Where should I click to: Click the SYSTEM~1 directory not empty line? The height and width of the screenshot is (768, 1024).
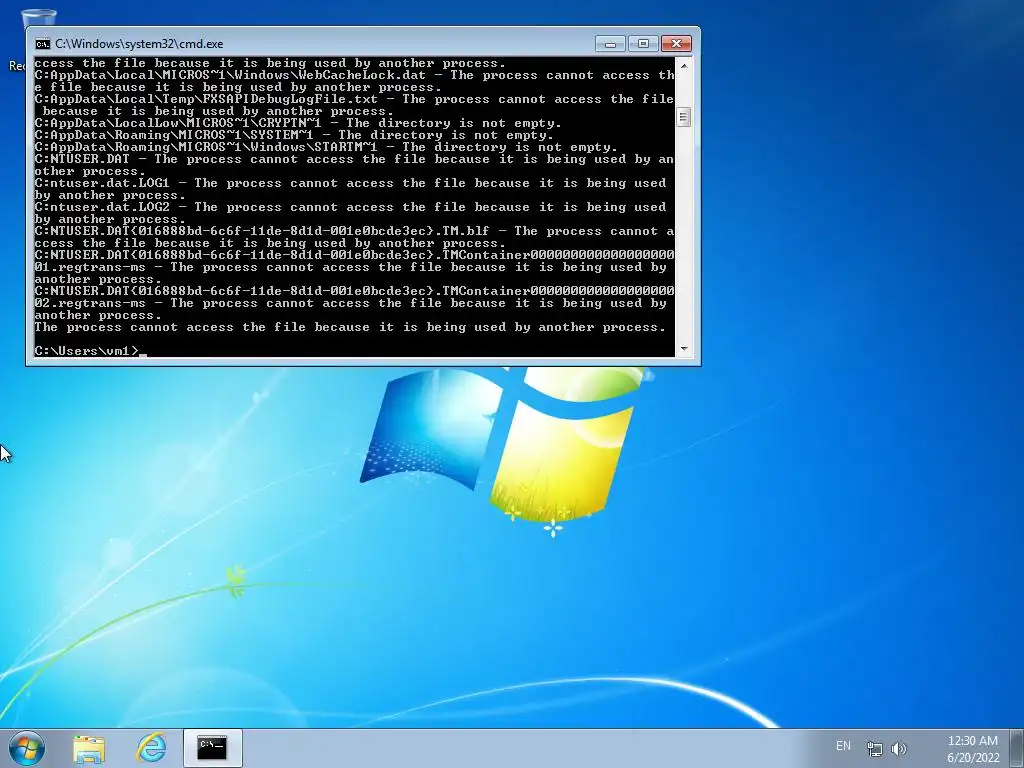pyautogui.click(x=294, y=135)
